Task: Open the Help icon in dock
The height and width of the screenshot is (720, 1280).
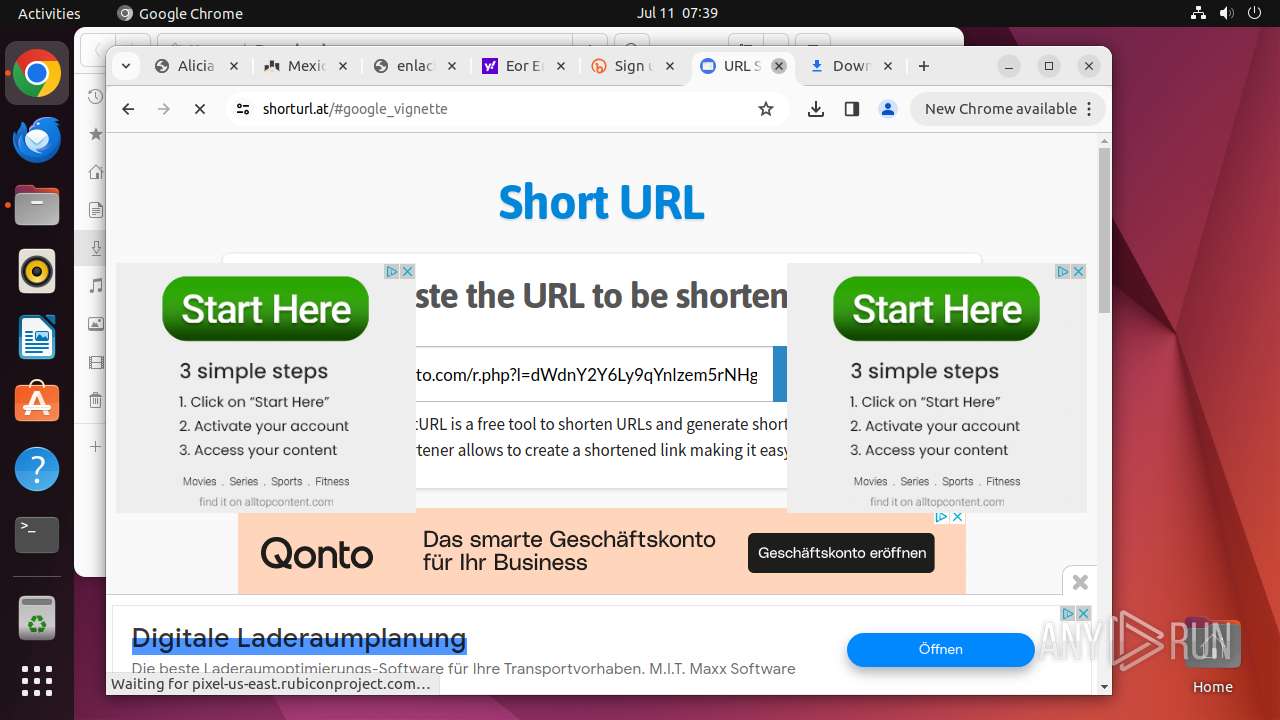Action: click(x=37, y=469)
